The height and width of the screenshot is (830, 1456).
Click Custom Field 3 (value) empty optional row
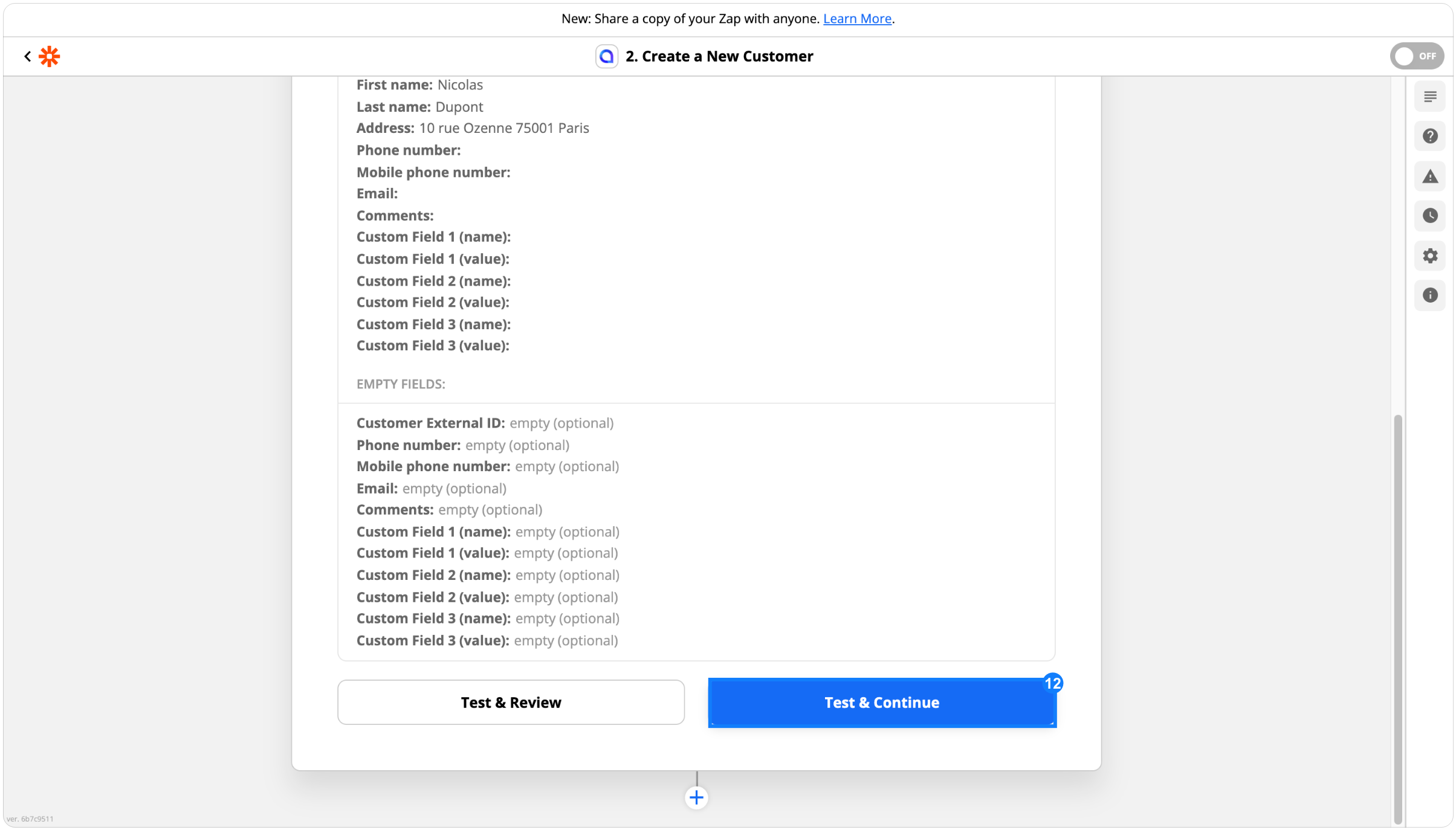pyautogui.click(x=487, y=640)
